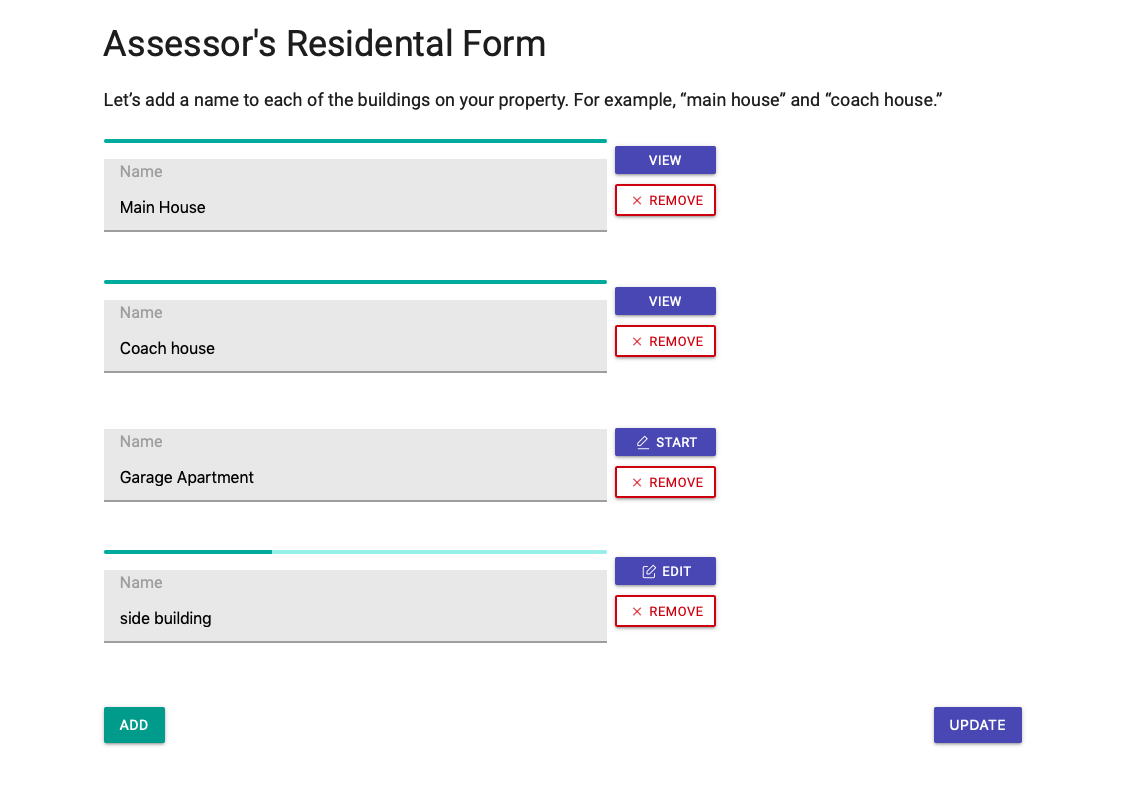This screenshot has width=1142, height=787.
Task: Remove the Garage Apartment building
Action: point(665,482)
